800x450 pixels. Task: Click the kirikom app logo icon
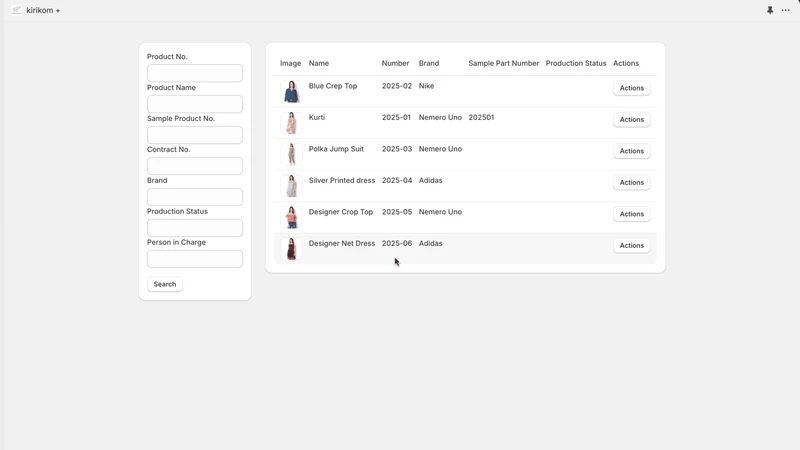(x=16, y=10)
